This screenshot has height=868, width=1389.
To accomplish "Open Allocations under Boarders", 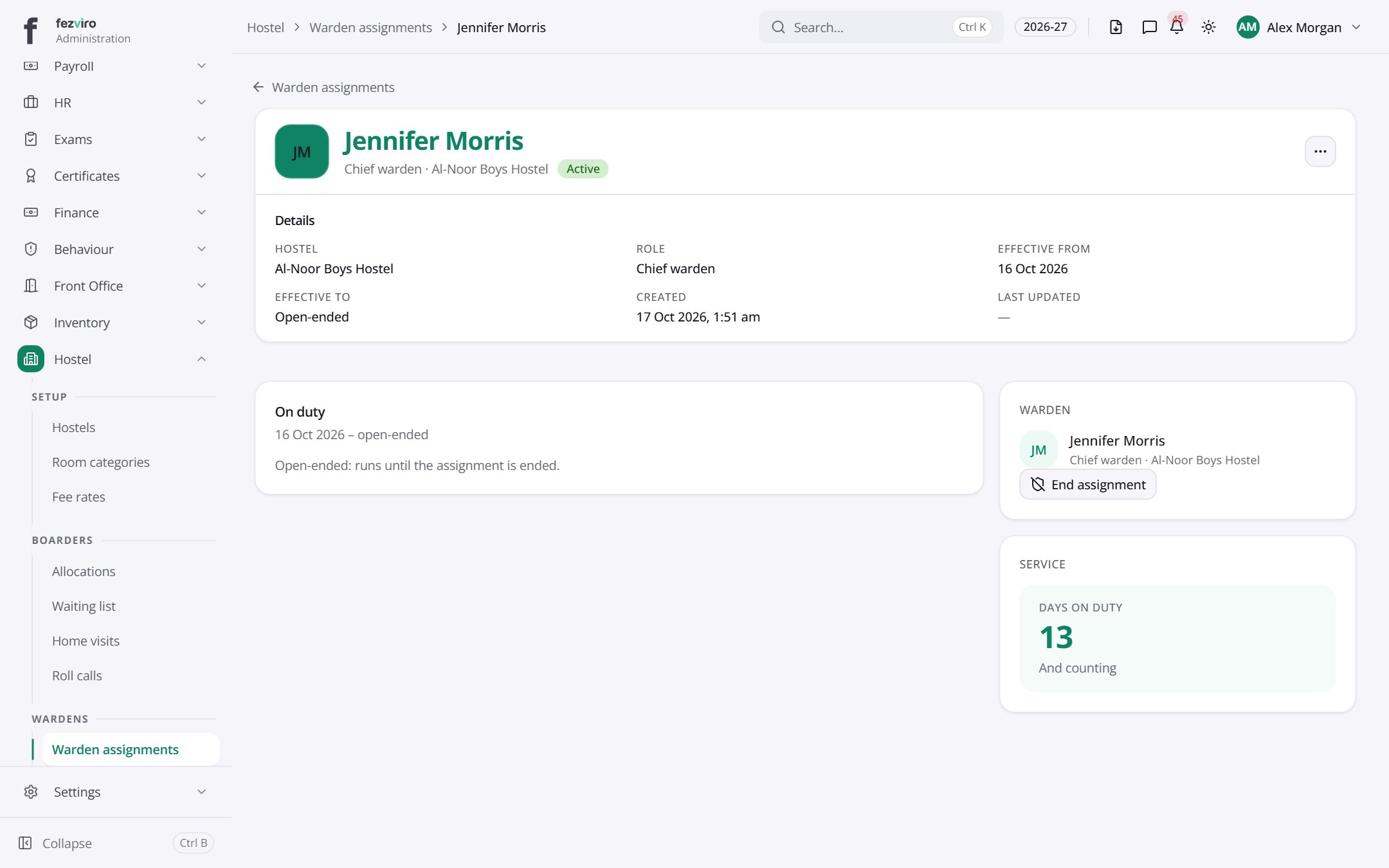I will pyautogui.click(x=84, y=572).
